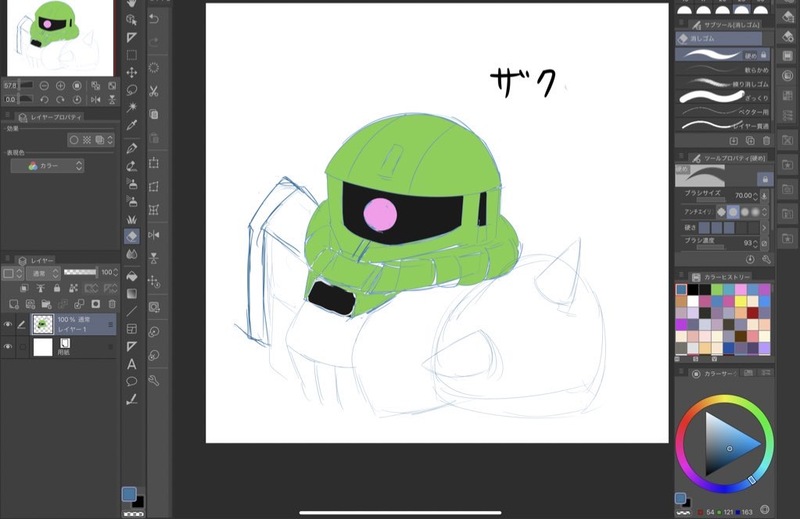Select the Lasso selection tool
Image resolution: width=800 pixels, height=519 pixels.
(x=132, y=90)
